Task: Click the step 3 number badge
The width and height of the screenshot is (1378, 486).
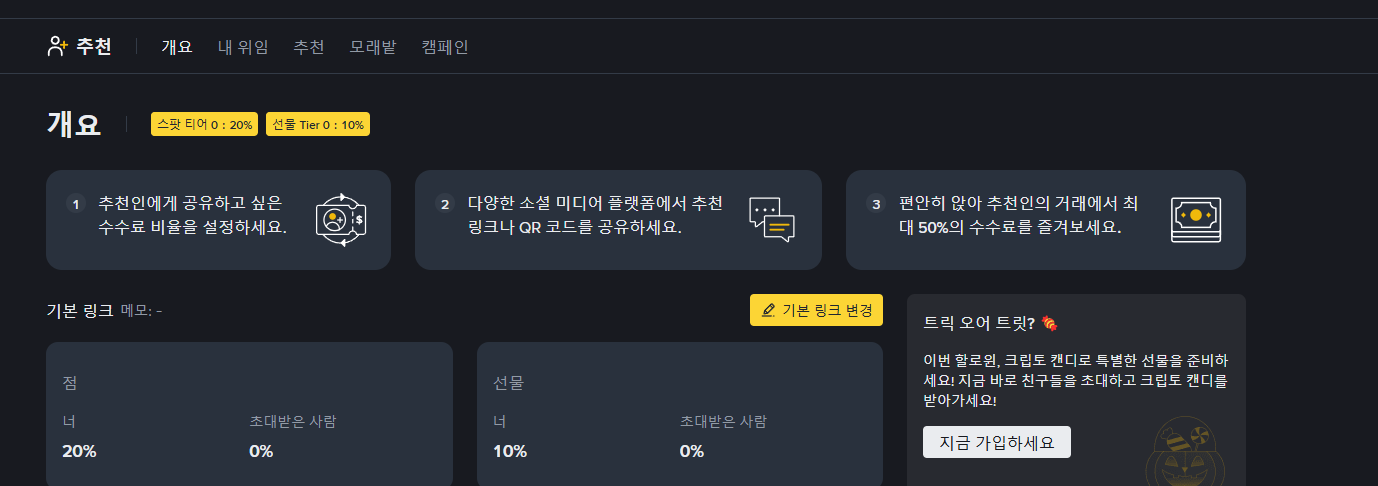Action: tap(876, 204)
